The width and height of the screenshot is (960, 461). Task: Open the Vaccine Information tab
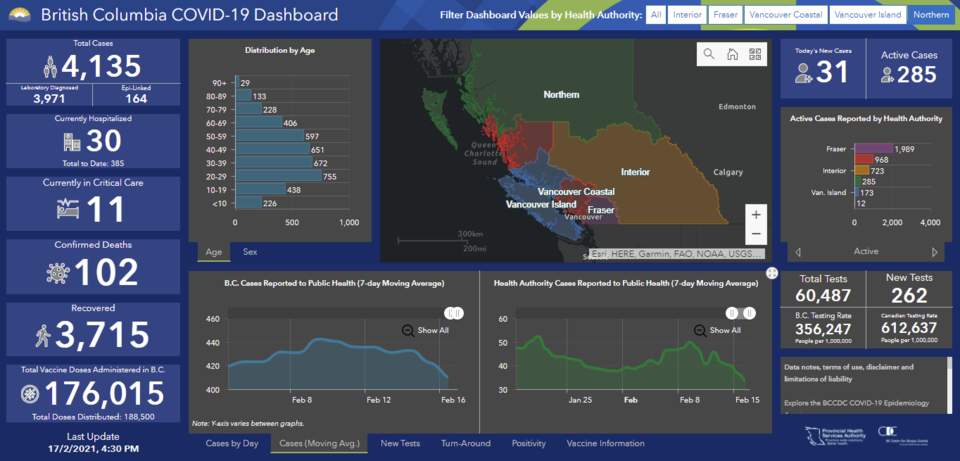point(606,443)
